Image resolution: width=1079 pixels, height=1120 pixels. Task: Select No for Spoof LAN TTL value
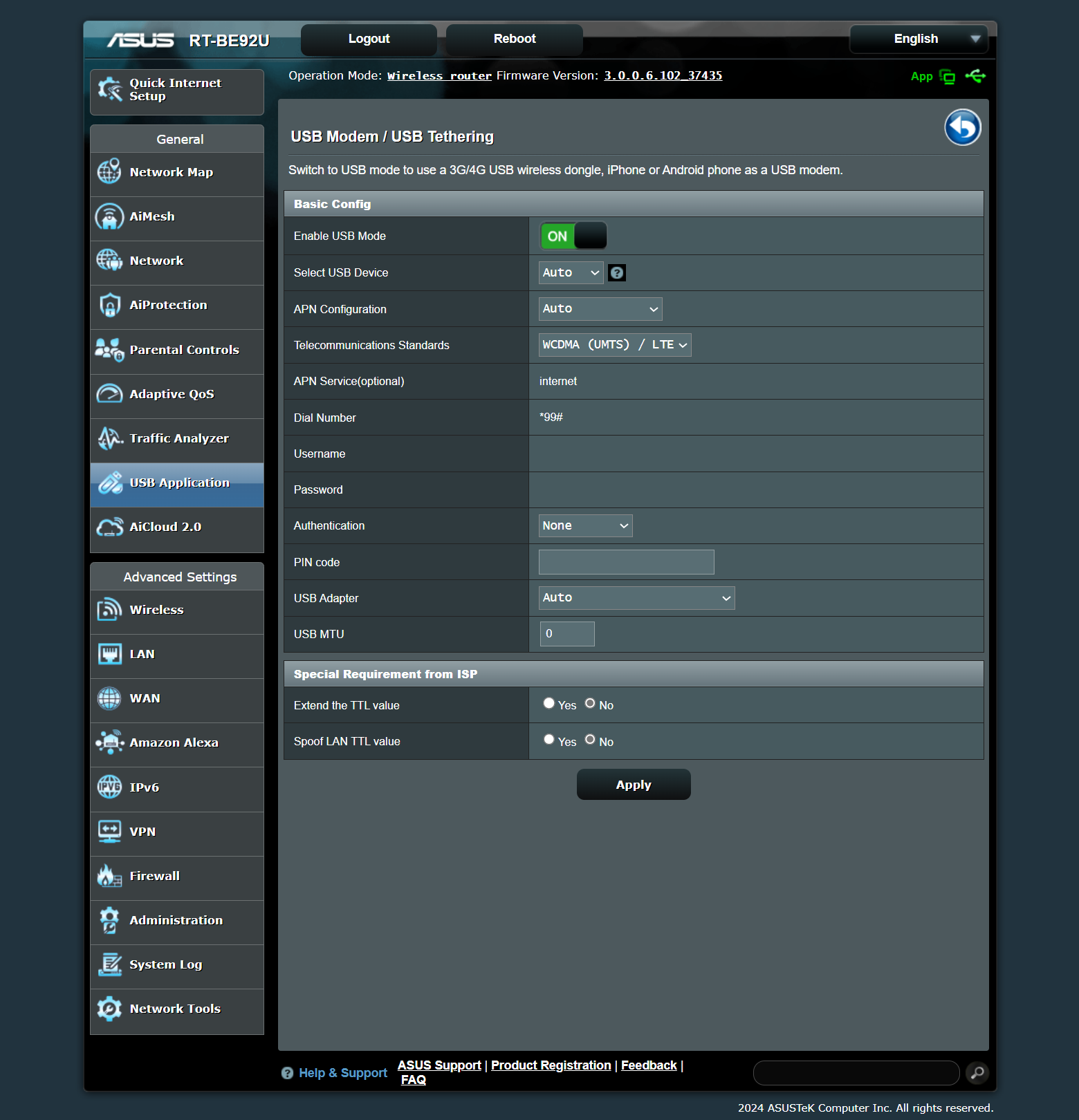(590, 740)
